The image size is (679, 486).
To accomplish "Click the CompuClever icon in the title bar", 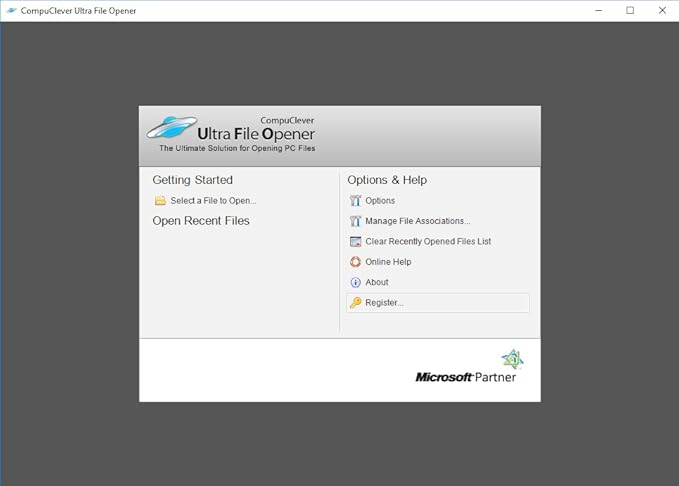I will click(x=11, y=11).
